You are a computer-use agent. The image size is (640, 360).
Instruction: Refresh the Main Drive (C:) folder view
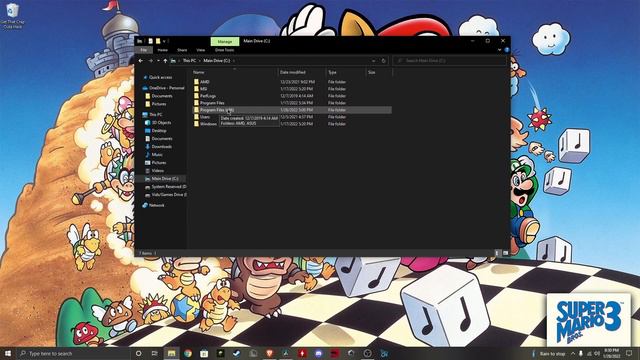tap(383, 61)
